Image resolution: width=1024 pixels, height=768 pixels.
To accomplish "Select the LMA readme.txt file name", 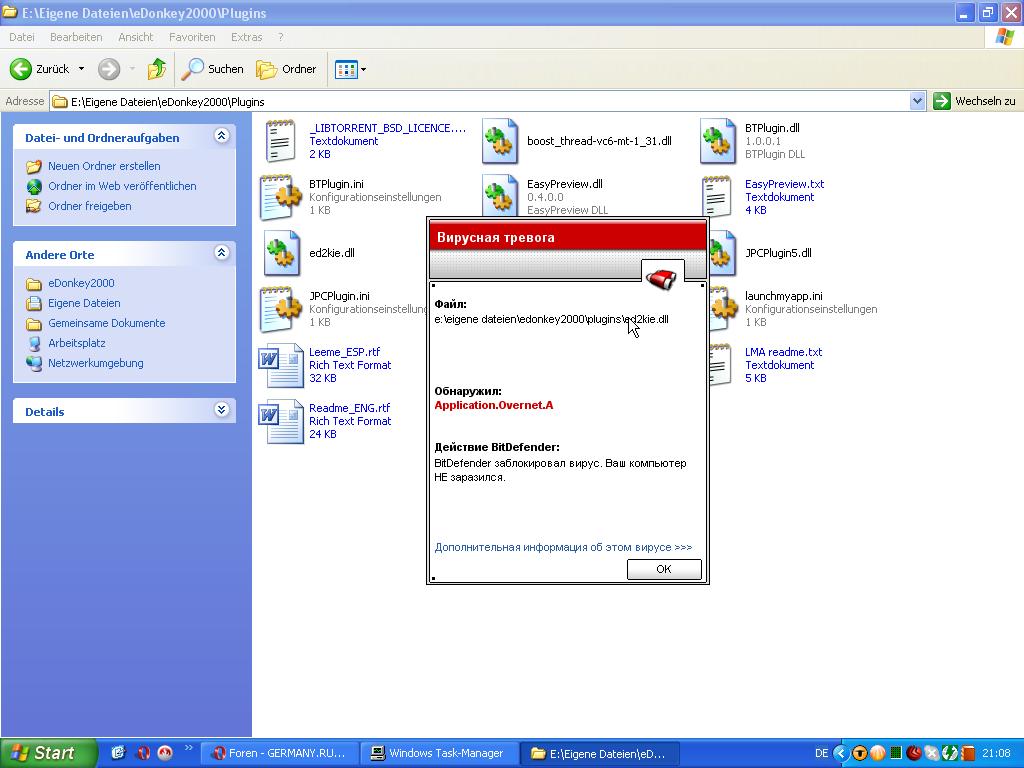I will click(783, 352).
